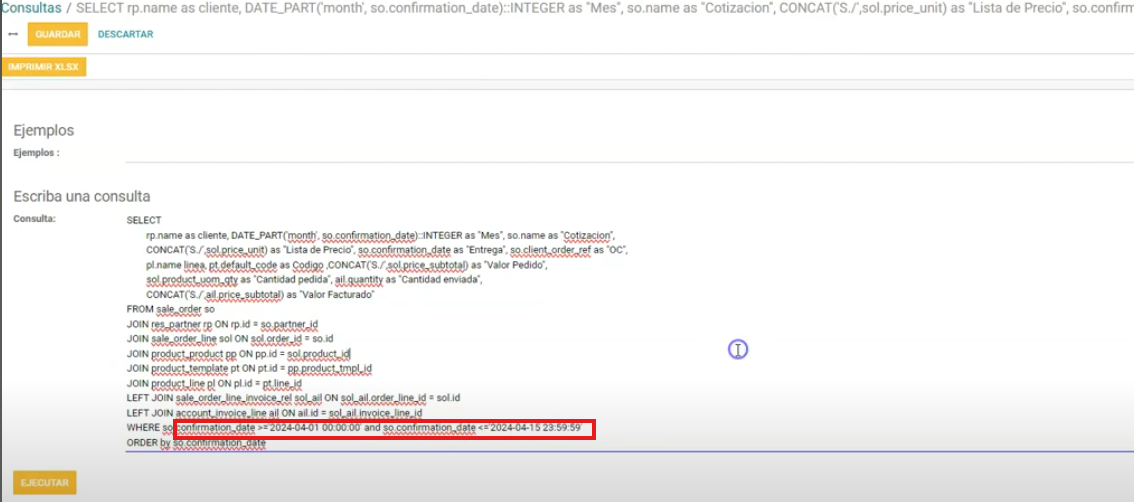Click the small arrow icon beside GUARDAR
The width and height of the screenshot is (1134, 502).
pos(12,34)
